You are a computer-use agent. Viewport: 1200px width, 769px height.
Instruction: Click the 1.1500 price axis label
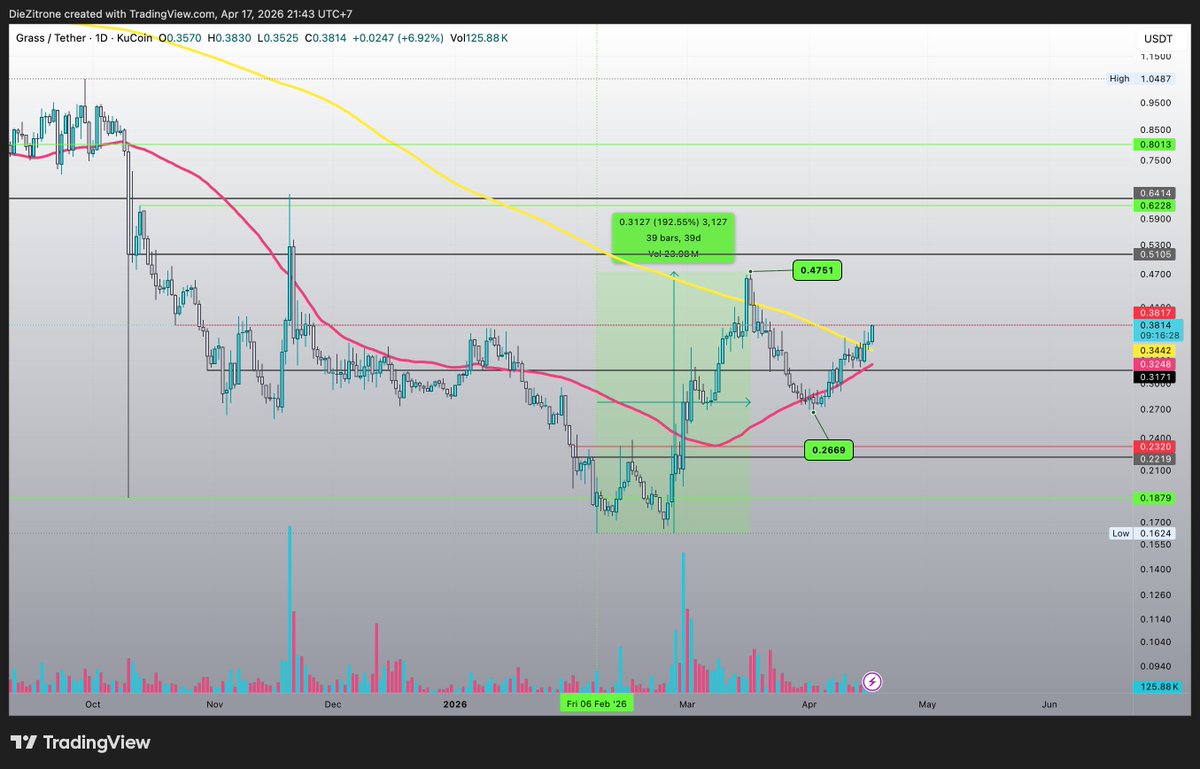pyautogui.click(x=1158, y=57)
